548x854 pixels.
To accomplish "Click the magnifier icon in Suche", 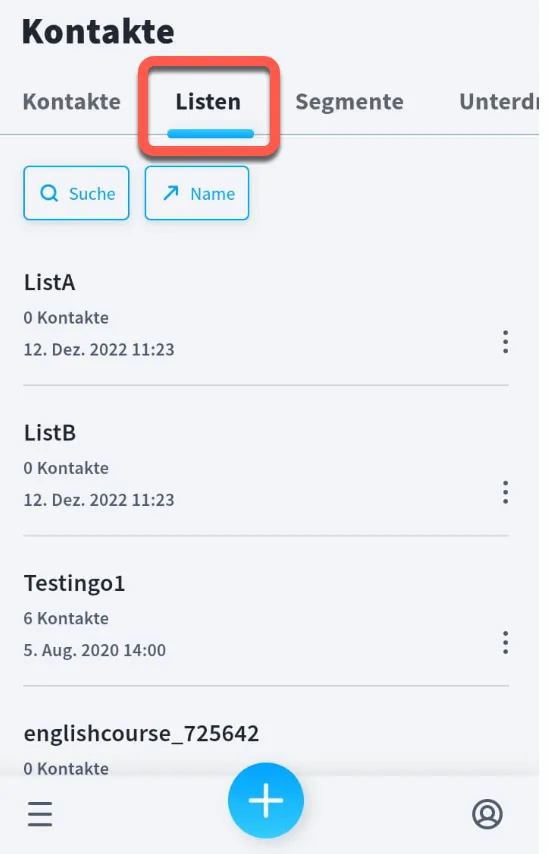I will [49, 193].
